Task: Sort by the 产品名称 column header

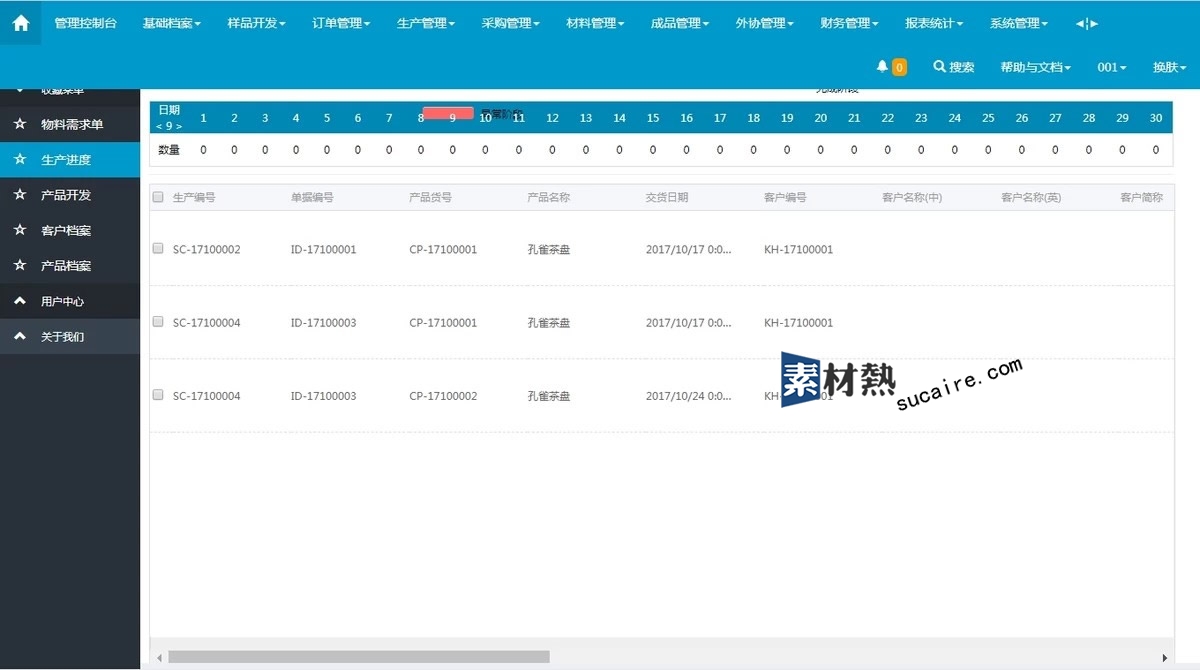Action: click(x=549, y=197)
